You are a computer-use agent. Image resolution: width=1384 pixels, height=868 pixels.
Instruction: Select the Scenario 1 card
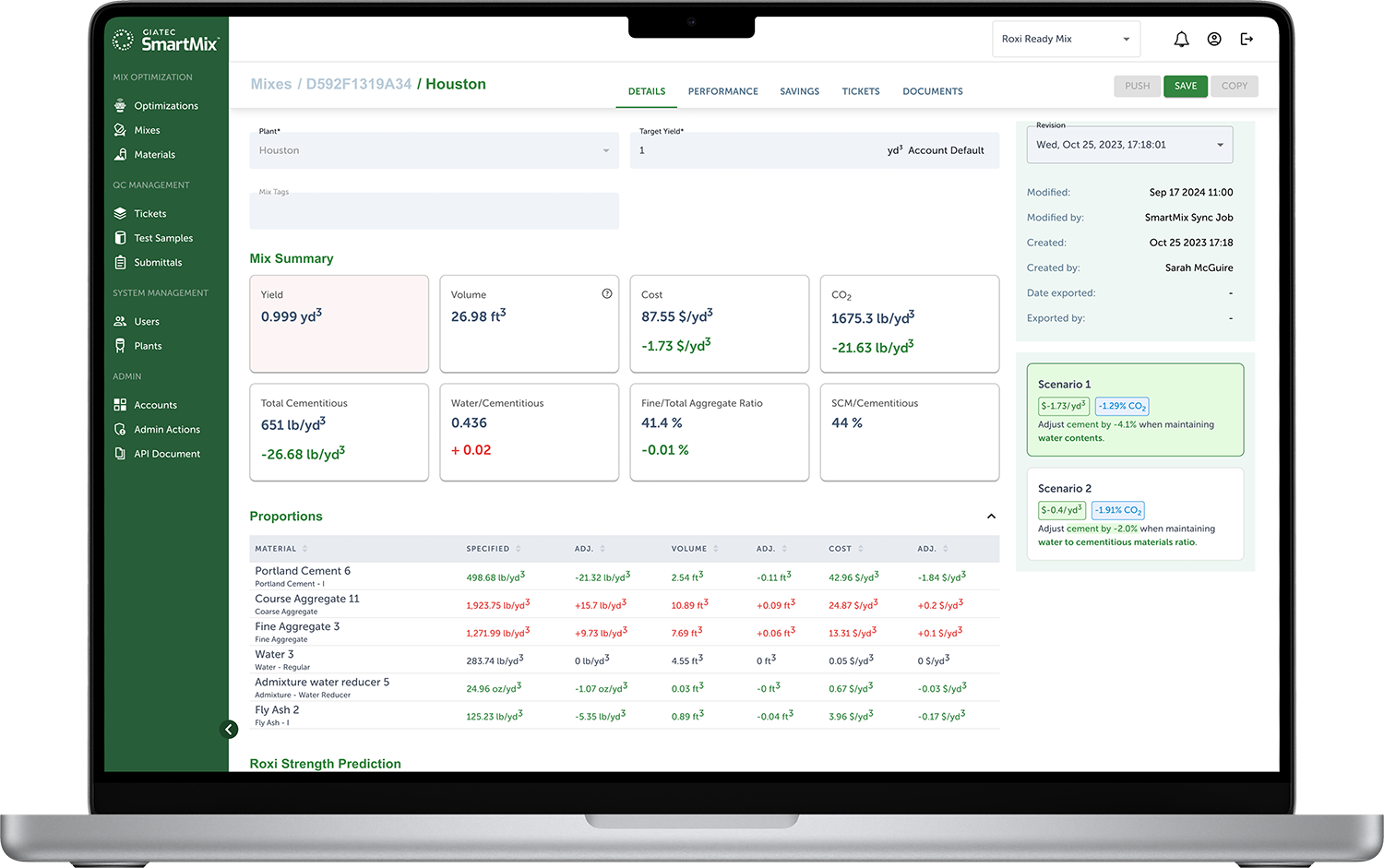pos(1135,410)
